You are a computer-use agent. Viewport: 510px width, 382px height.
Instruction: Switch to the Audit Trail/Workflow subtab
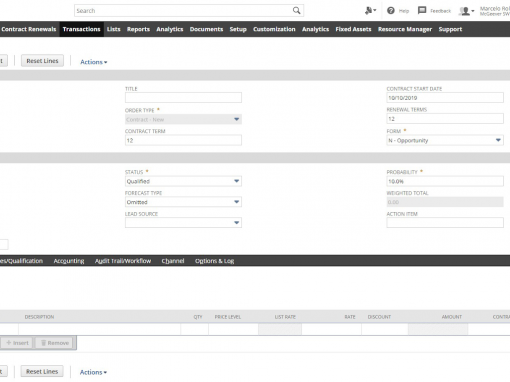tap(123, 261)
